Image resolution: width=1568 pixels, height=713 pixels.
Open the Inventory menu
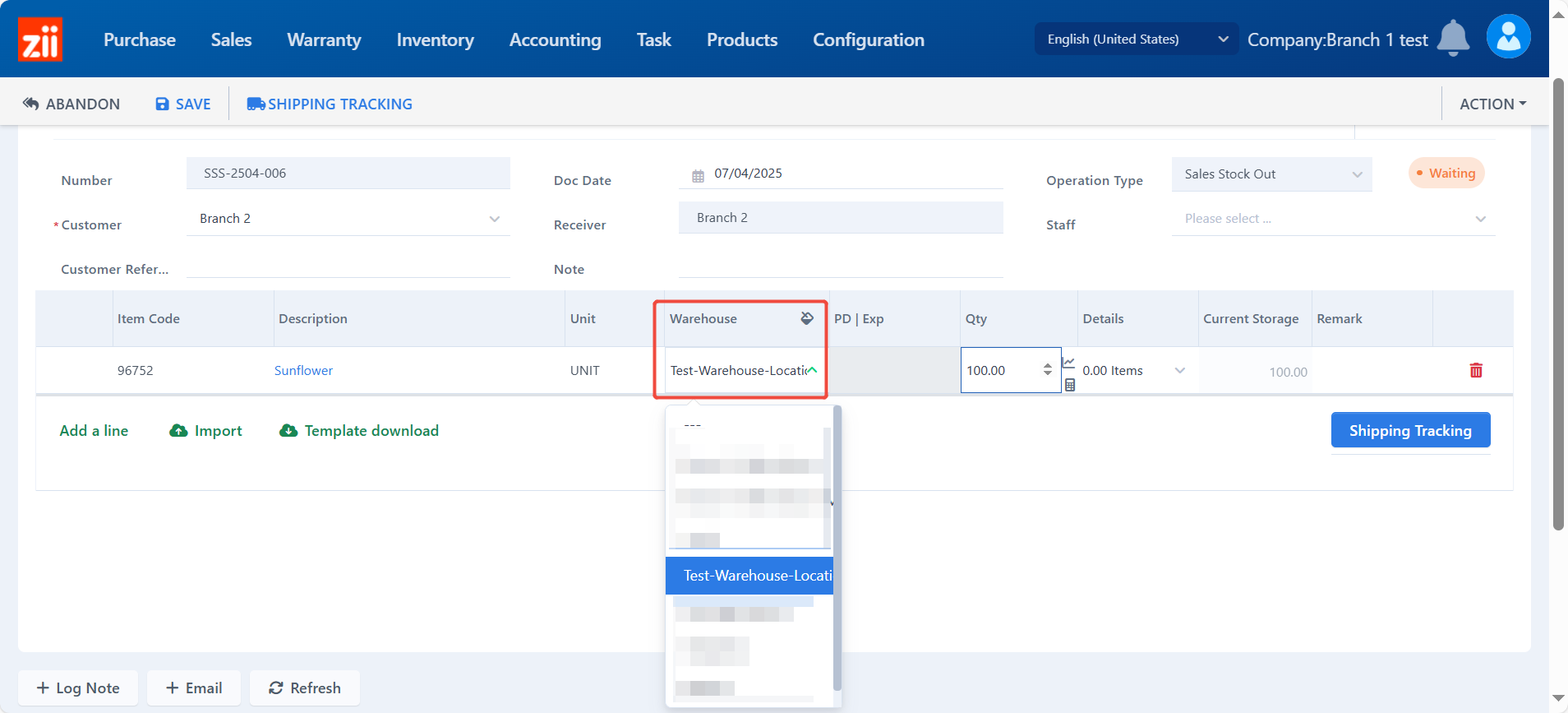(x=435, y=39)
